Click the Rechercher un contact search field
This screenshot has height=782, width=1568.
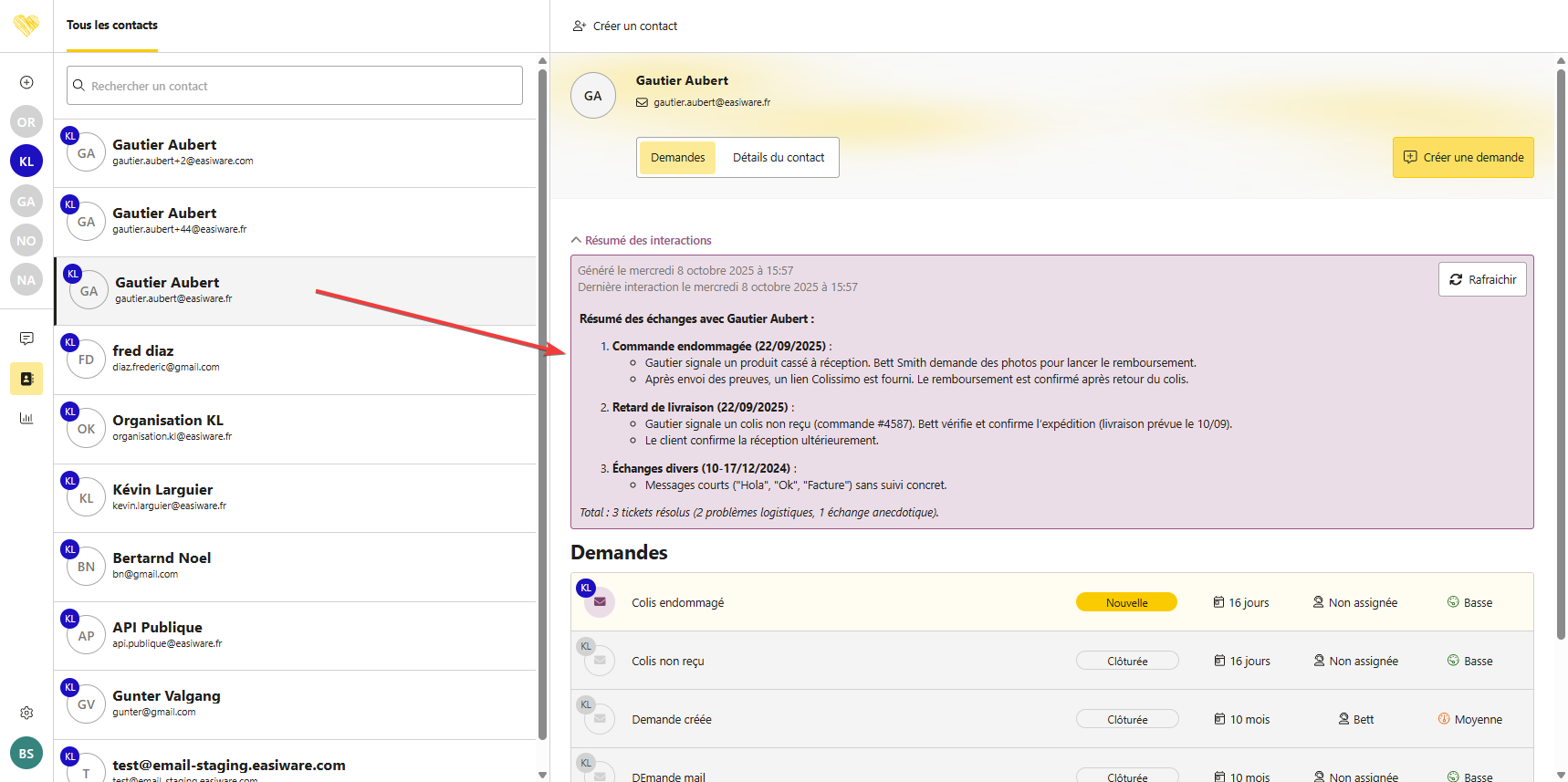point(295,86)
